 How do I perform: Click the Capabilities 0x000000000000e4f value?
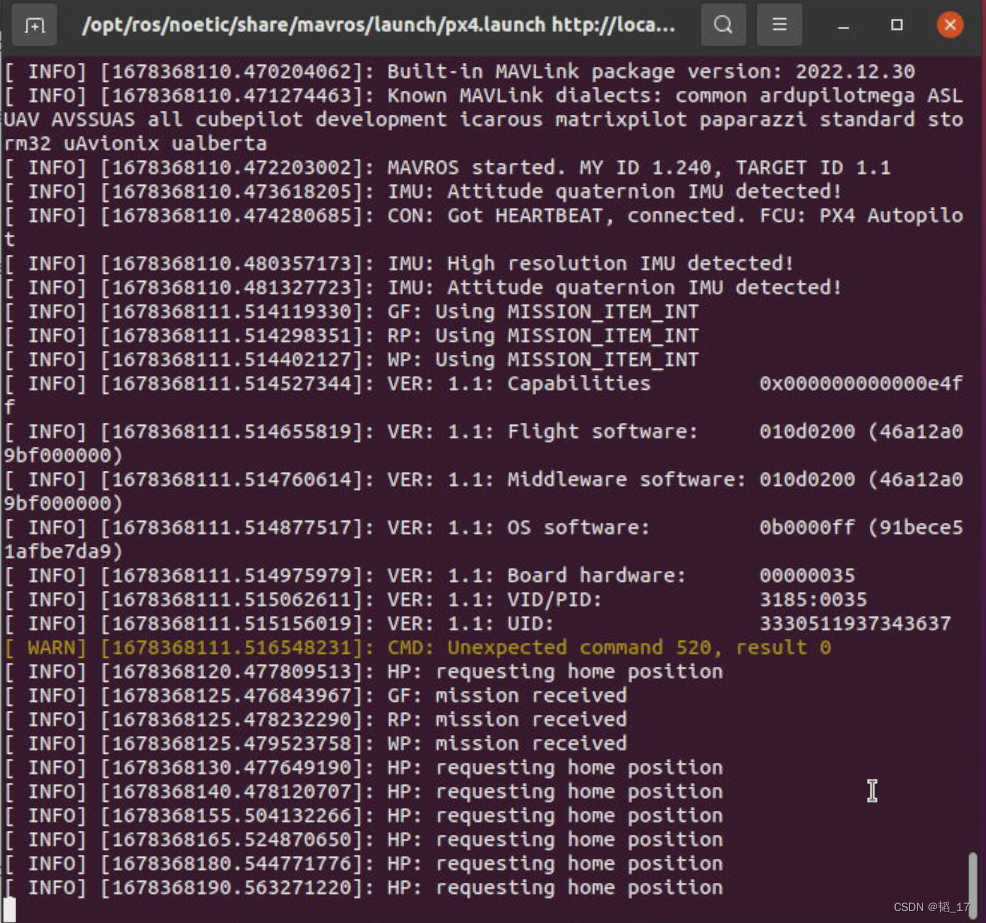tap(861, 384)
